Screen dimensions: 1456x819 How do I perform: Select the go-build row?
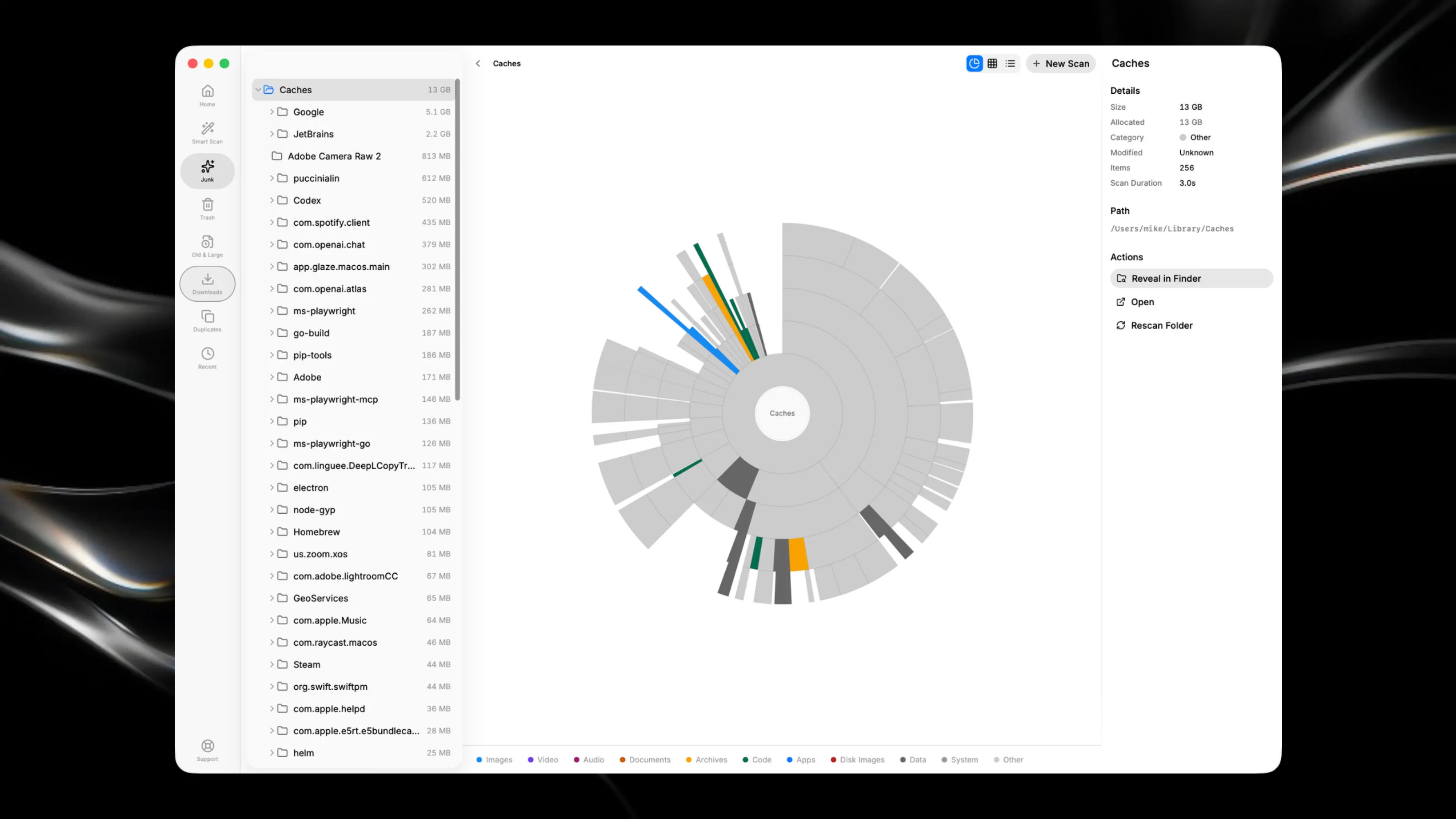tap(354, 333)
